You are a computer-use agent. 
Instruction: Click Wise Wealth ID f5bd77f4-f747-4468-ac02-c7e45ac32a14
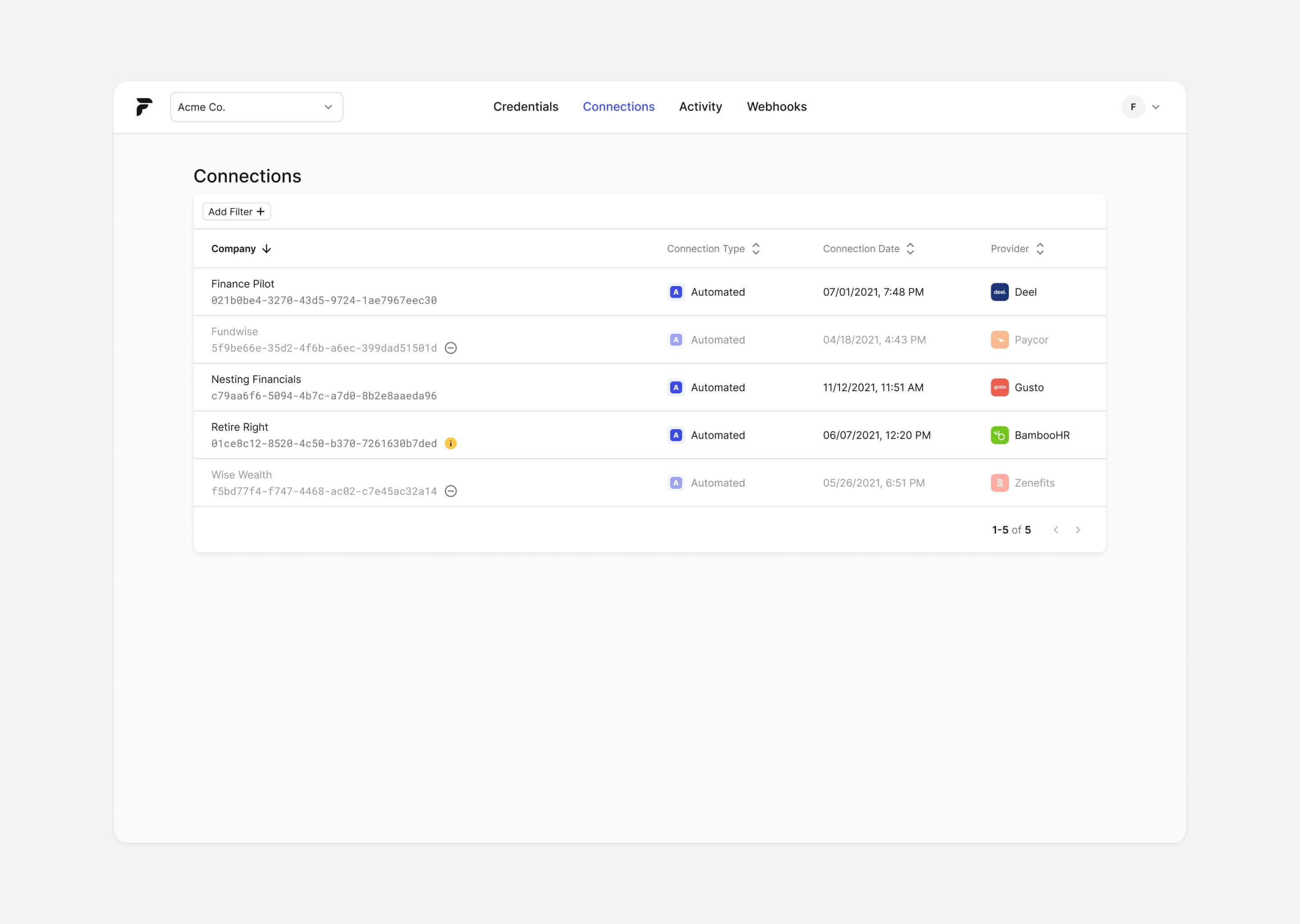point(324,492)
